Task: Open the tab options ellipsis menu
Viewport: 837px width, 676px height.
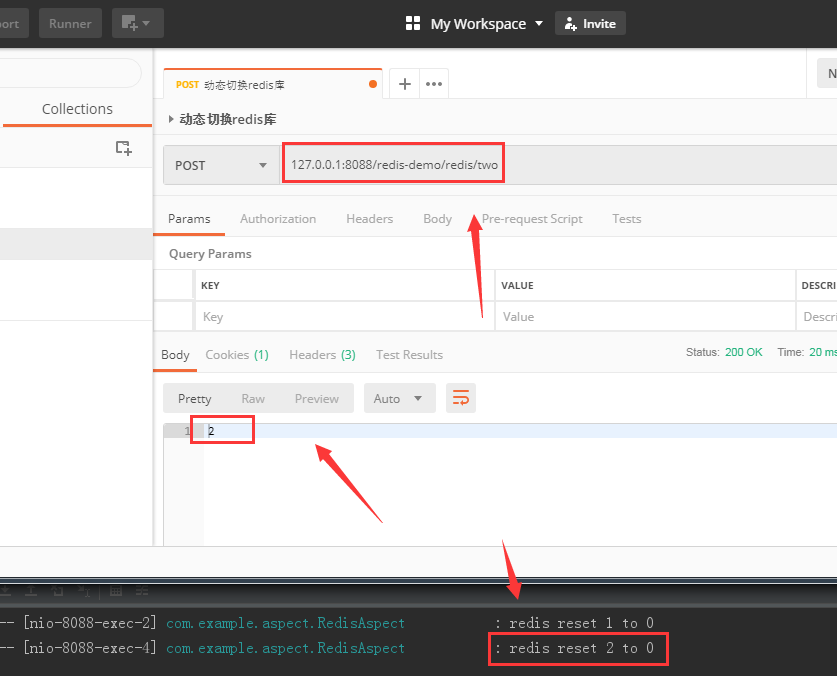Action: coord(433,84)
